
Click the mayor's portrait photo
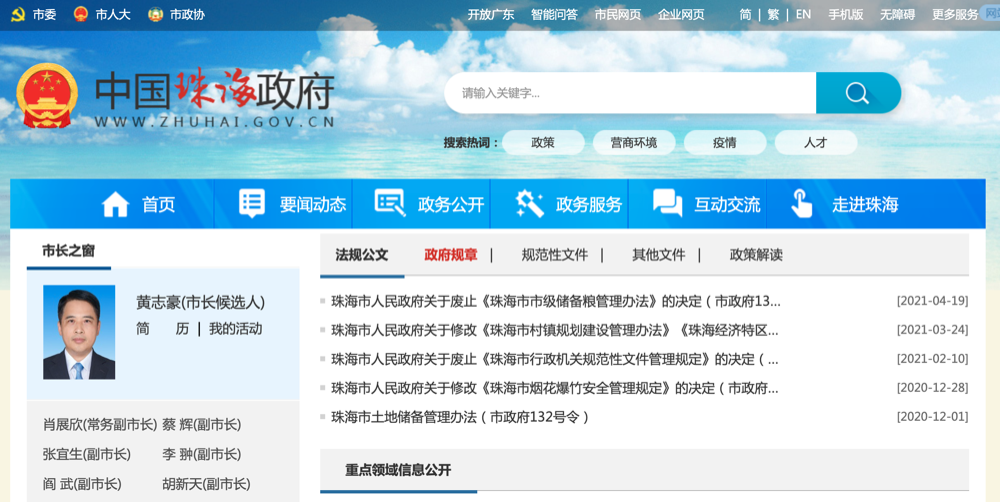coord(79,332)
